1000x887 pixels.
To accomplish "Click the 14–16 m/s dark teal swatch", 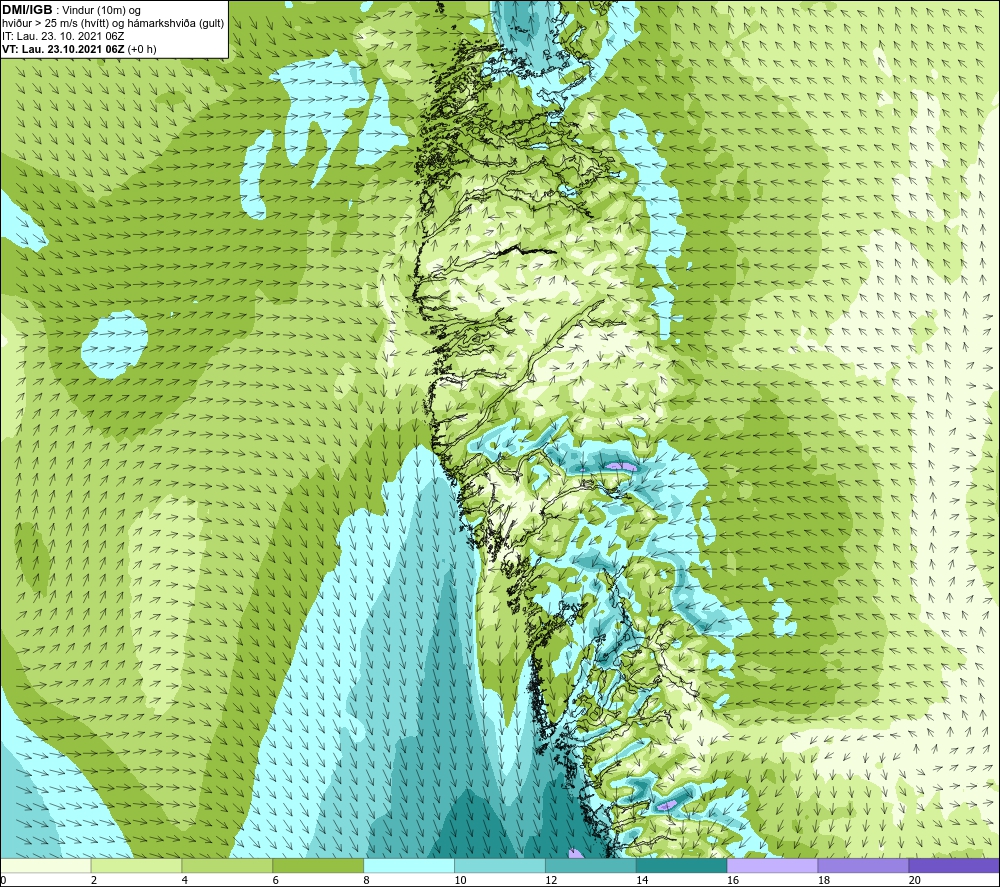I will coord(681,865).
